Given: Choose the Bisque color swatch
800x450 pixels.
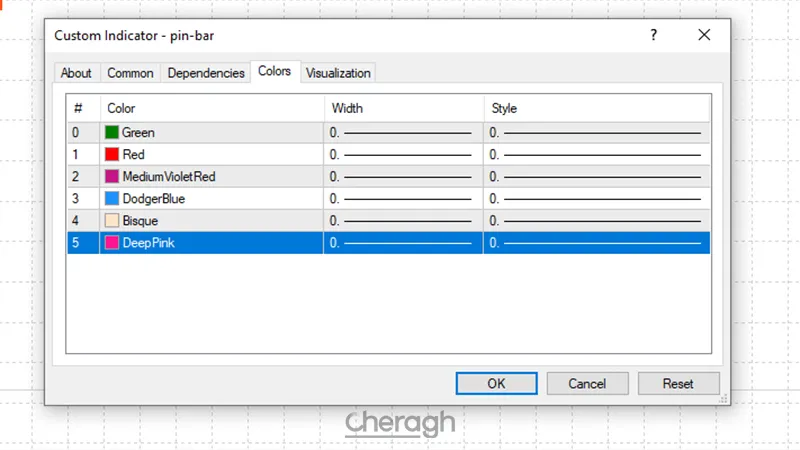Looking at the screenshot, I should tap(112, 220).
